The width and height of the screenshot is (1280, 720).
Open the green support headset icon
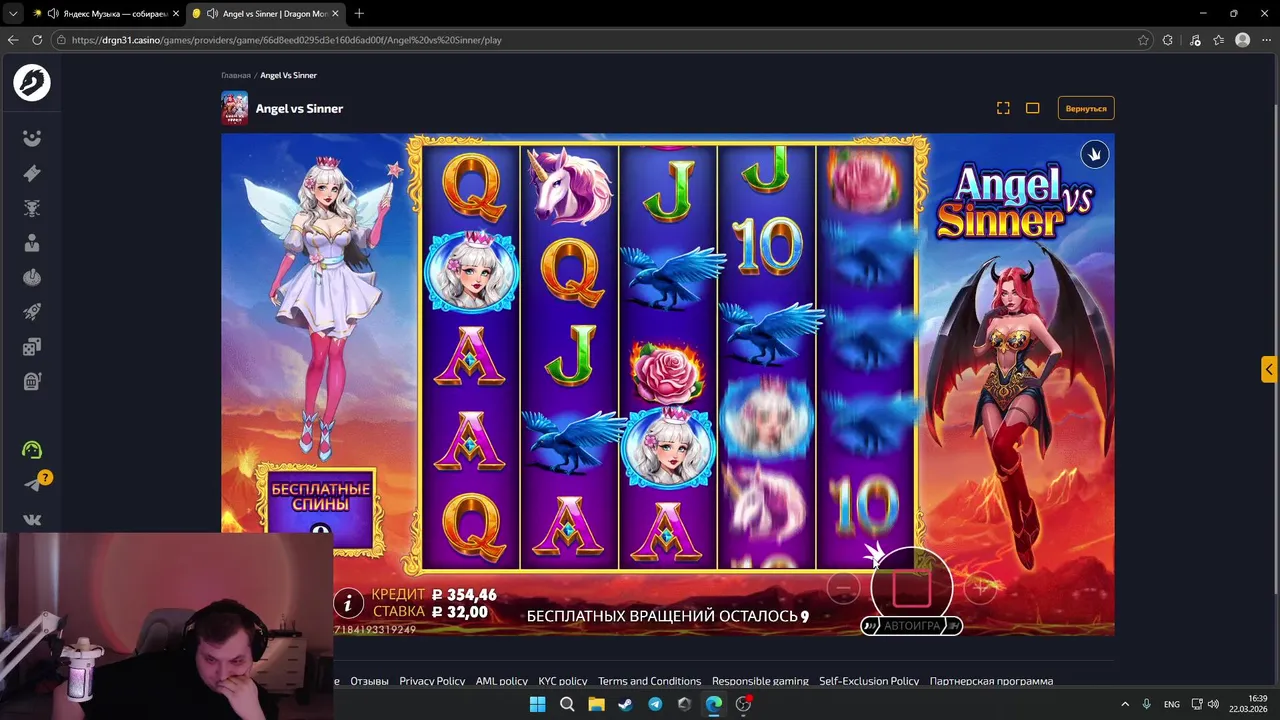click(32, 450)
